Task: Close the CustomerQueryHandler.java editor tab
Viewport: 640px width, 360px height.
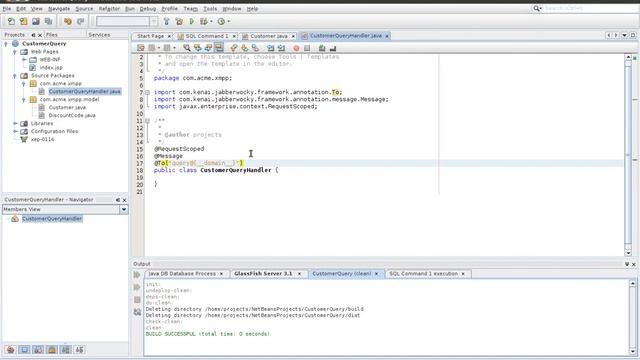Action: [387, 36]
